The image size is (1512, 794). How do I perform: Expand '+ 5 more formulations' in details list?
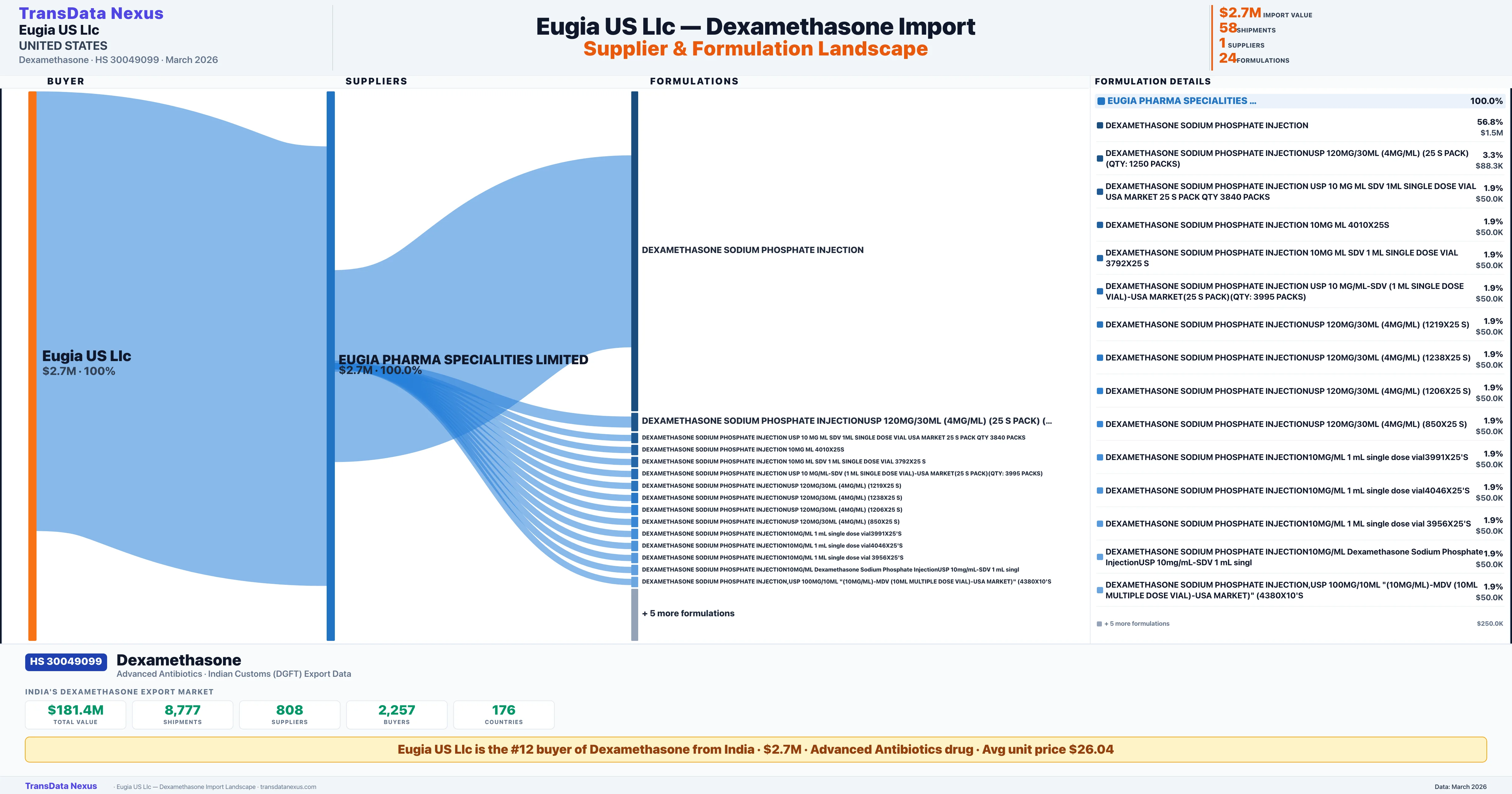tap(1136, 624)
